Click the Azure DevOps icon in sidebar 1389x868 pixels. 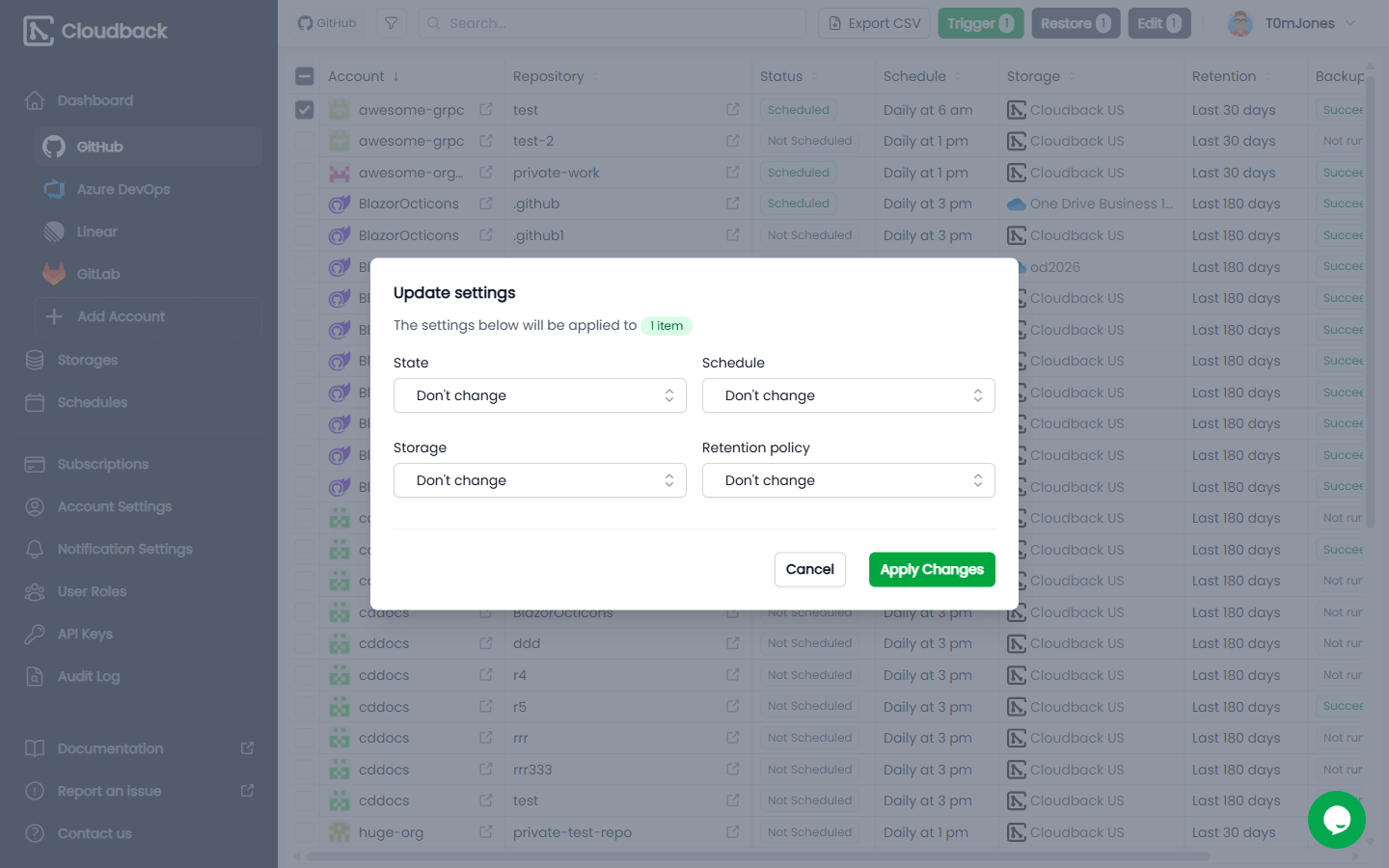tap(54, 189)
